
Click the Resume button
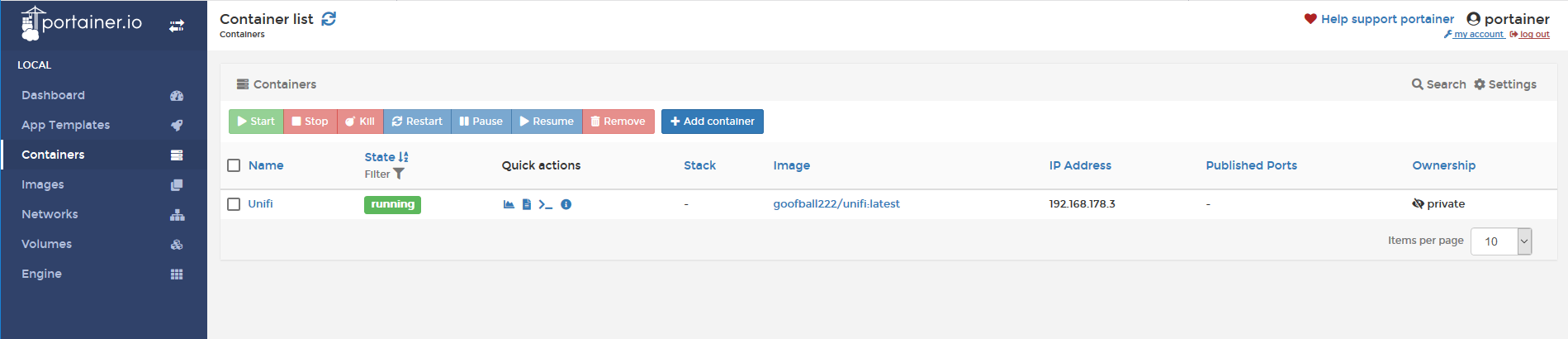(x=547, y=122)
